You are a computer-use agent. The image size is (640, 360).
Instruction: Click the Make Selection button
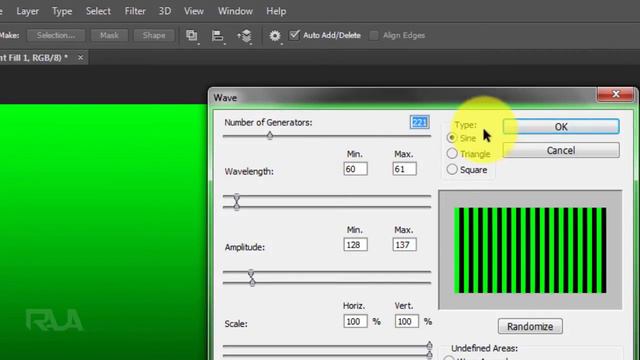[56, 36]
